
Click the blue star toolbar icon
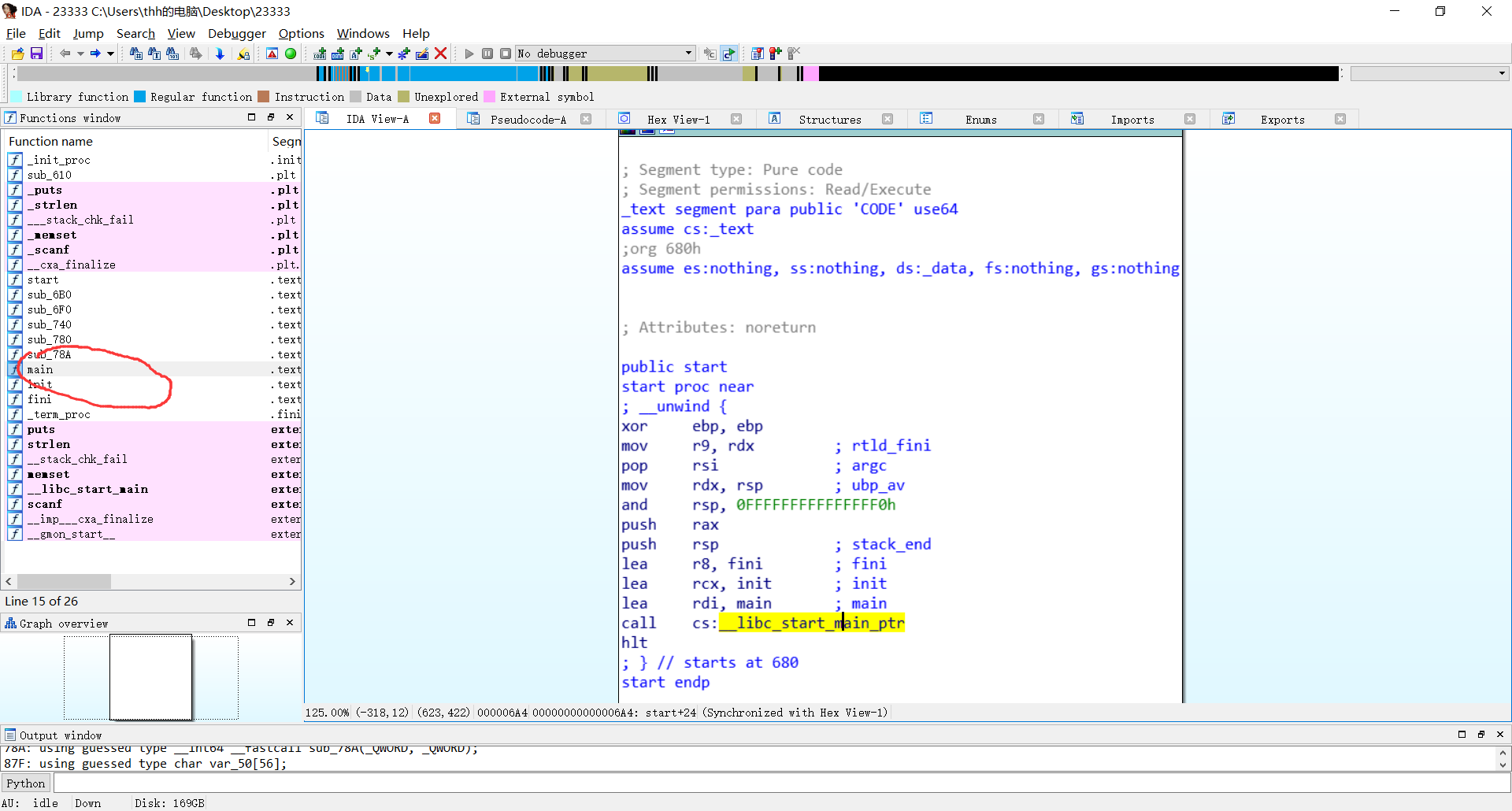click(404, 54)
